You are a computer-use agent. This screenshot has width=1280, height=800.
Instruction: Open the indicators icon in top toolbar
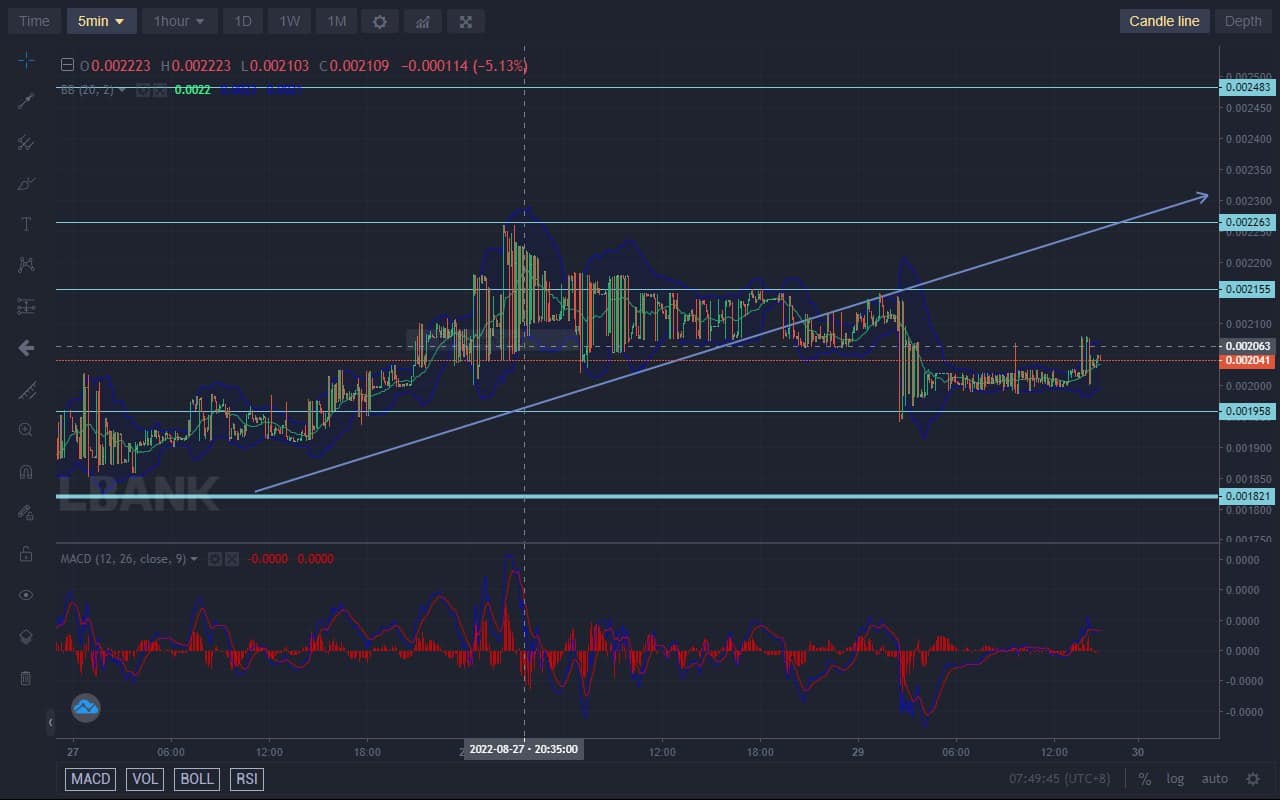click(x=423, y=21)
